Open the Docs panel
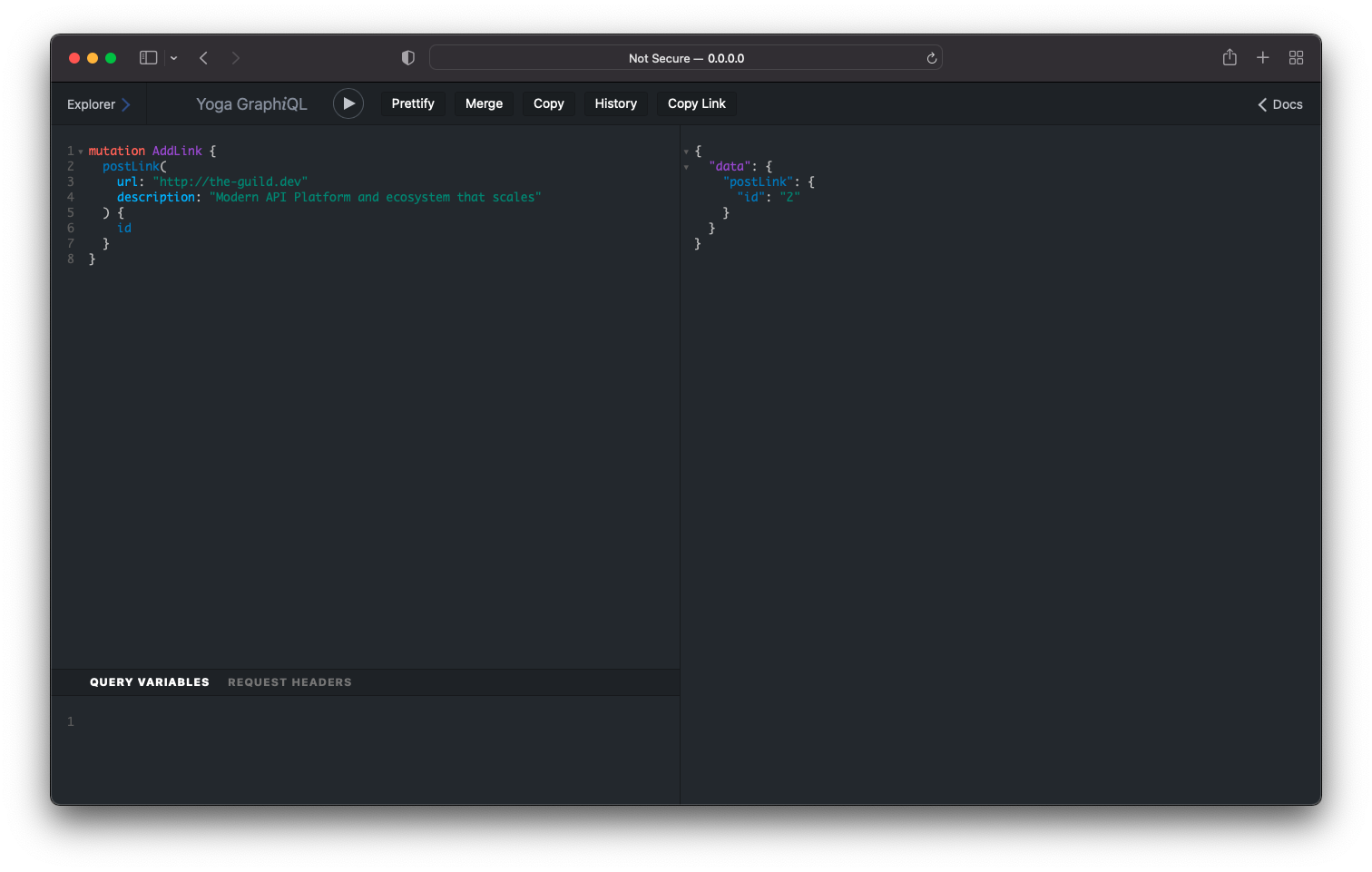Screen dimensions: 1372x872 click(x=1279, y=104)
